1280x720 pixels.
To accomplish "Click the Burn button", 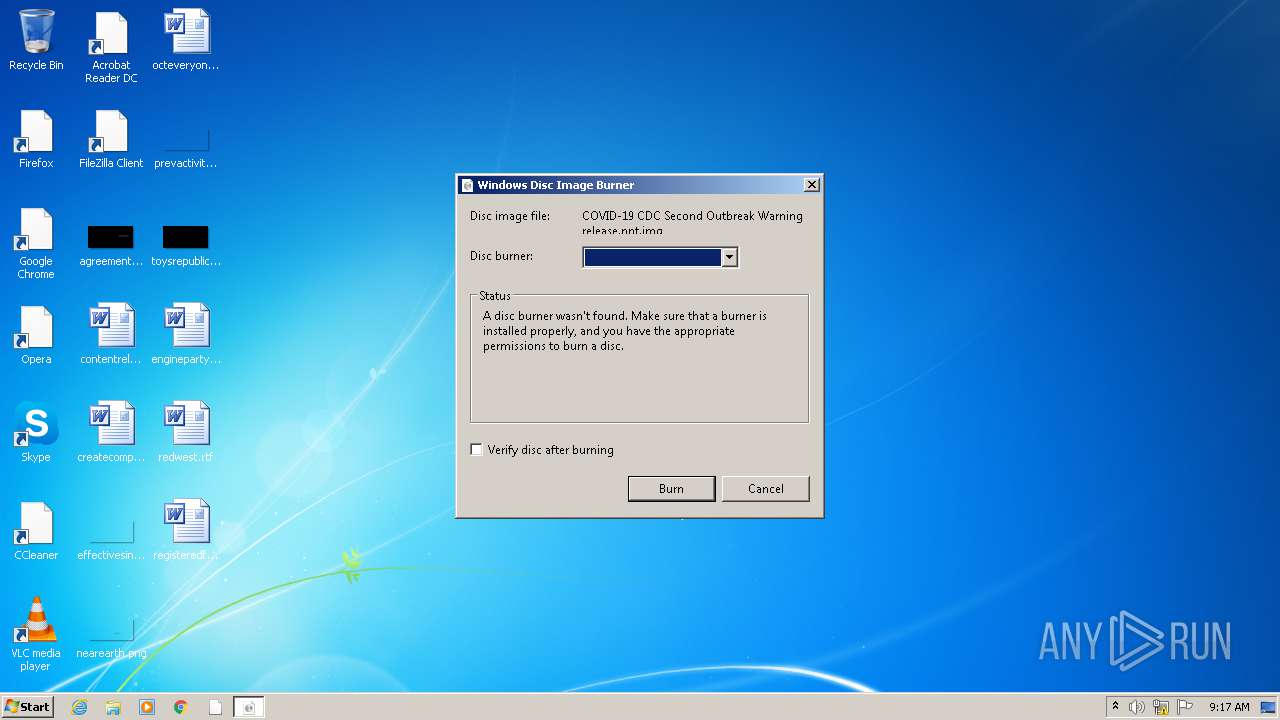I will point(671,489).
